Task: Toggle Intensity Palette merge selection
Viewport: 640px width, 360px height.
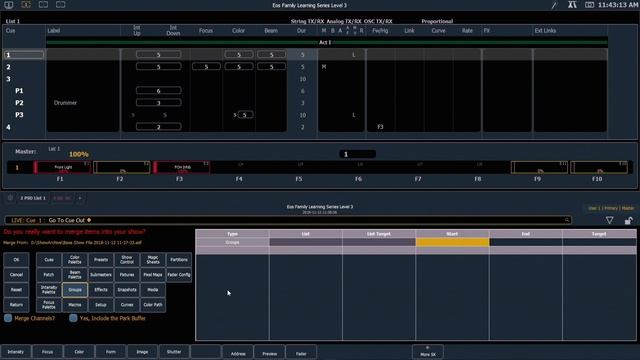Action: click(x=49, y=290)
